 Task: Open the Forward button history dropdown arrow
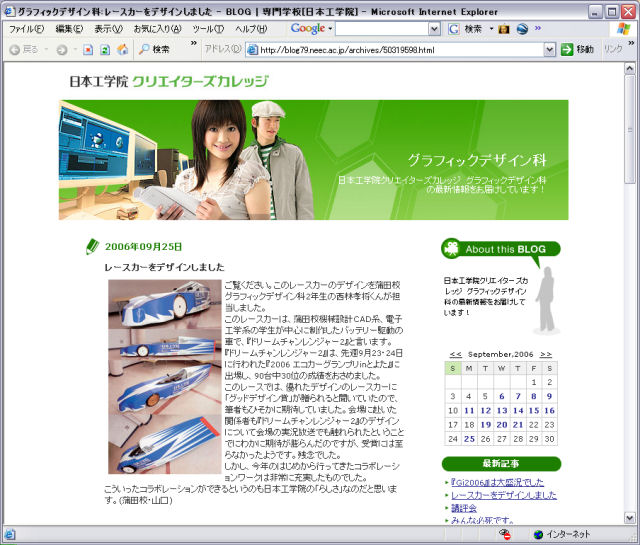tap(75, 50)
